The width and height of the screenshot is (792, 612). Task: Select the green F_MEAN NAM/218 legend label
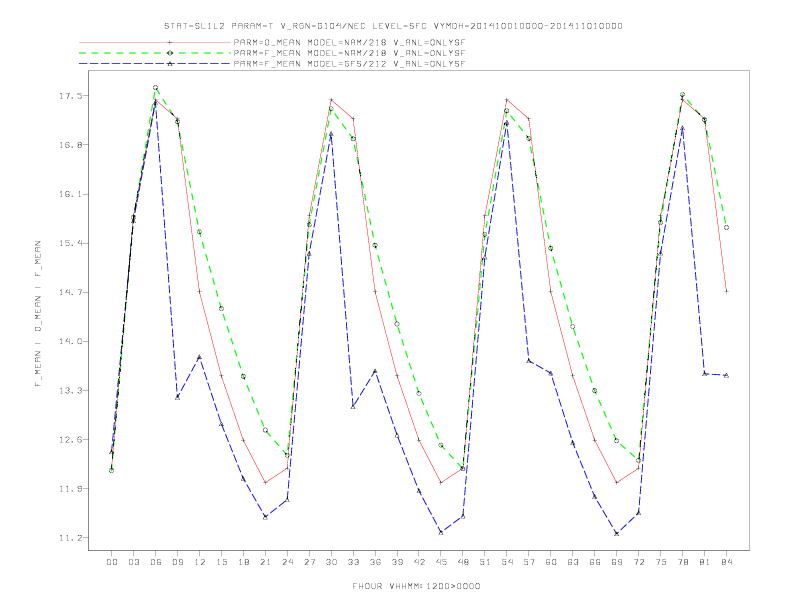(349, 53)
